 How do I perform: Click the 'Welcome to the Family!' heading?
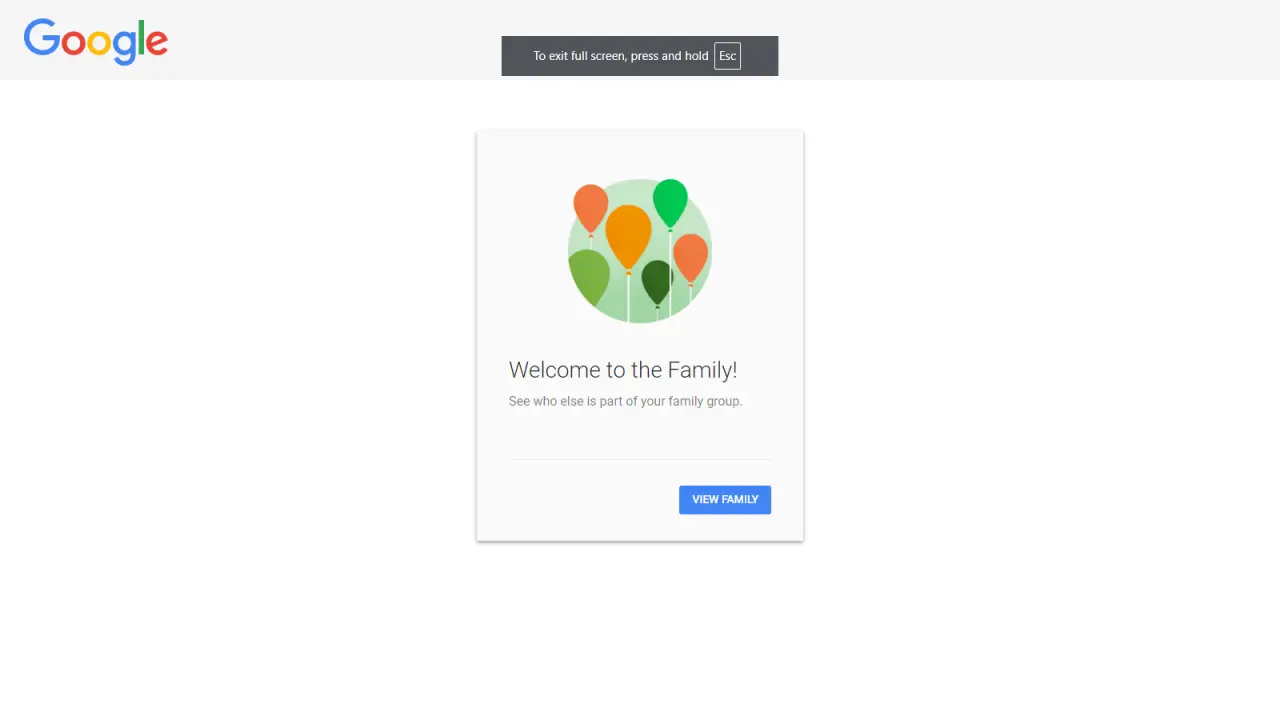click(623, 370)
